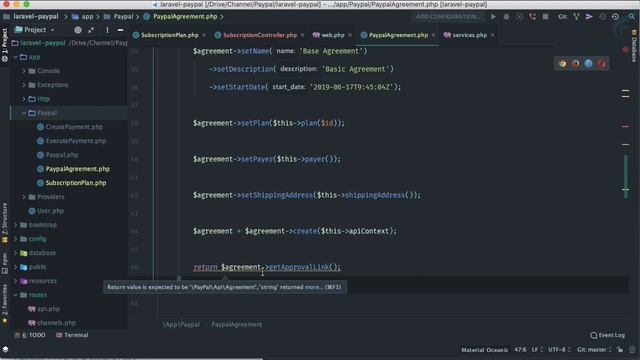Click the collapse all icon in Project panel
Image resolution: width=640 pixels, height=360 pixels.
tap(91, 30)
